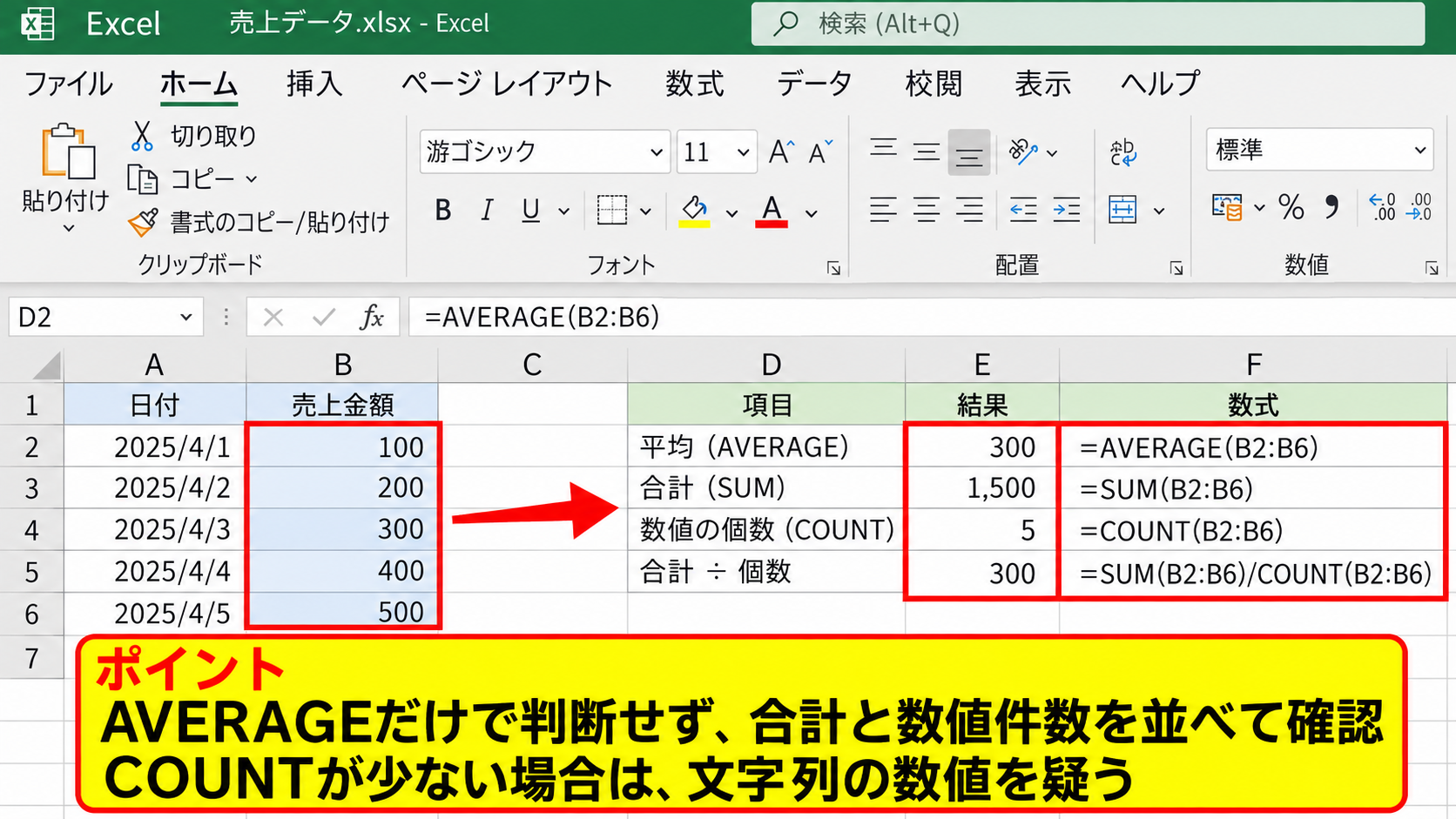Apply the red Font Color swatch

pos(772,211)
